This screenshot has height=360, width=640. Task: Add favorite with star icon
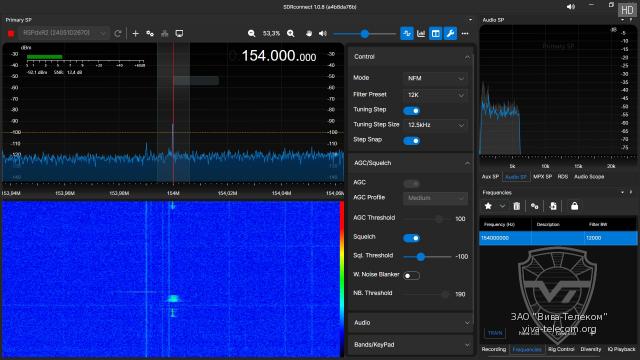(488, 206)
